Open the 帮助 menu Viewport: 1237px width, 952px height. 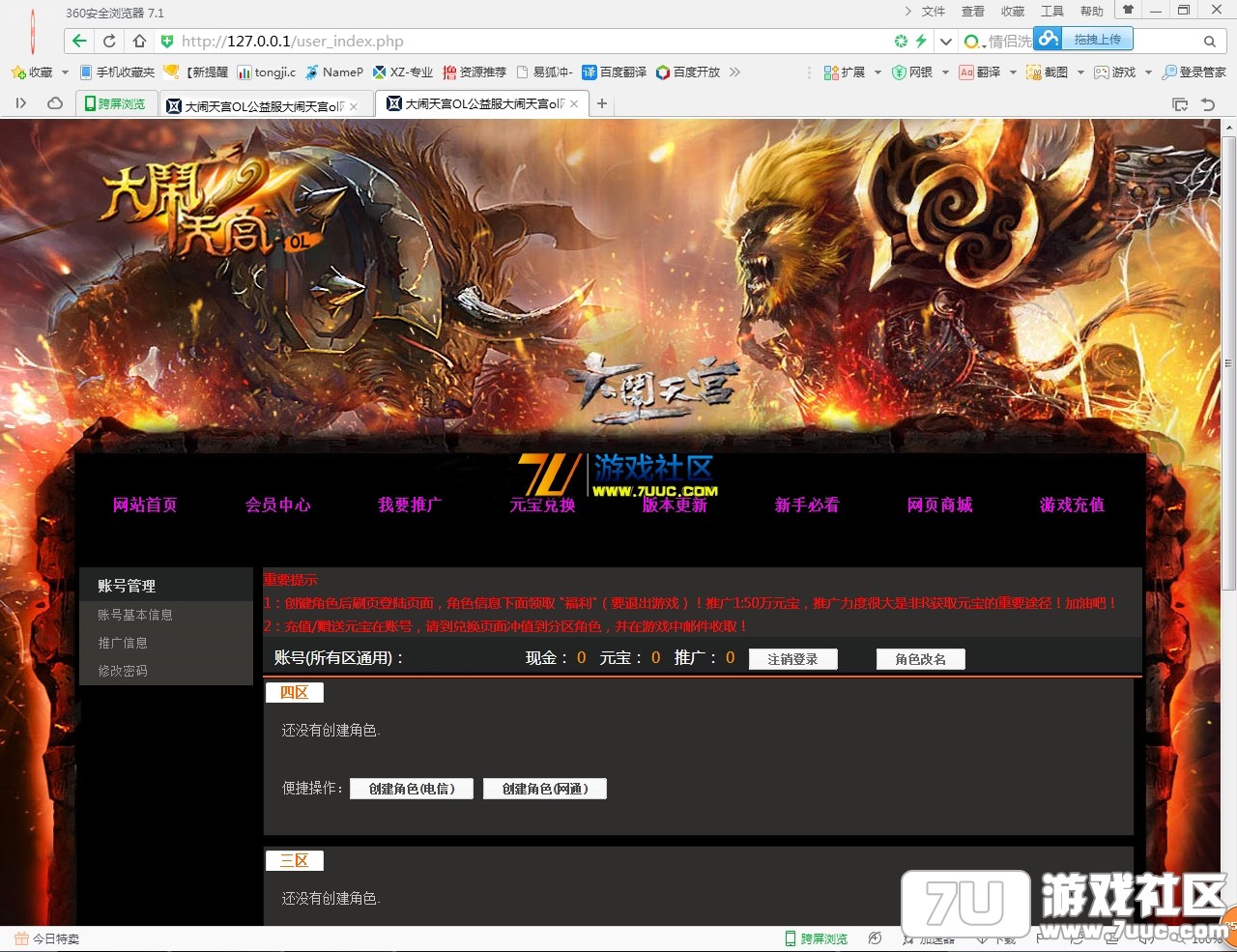[x=1091, y=12]
